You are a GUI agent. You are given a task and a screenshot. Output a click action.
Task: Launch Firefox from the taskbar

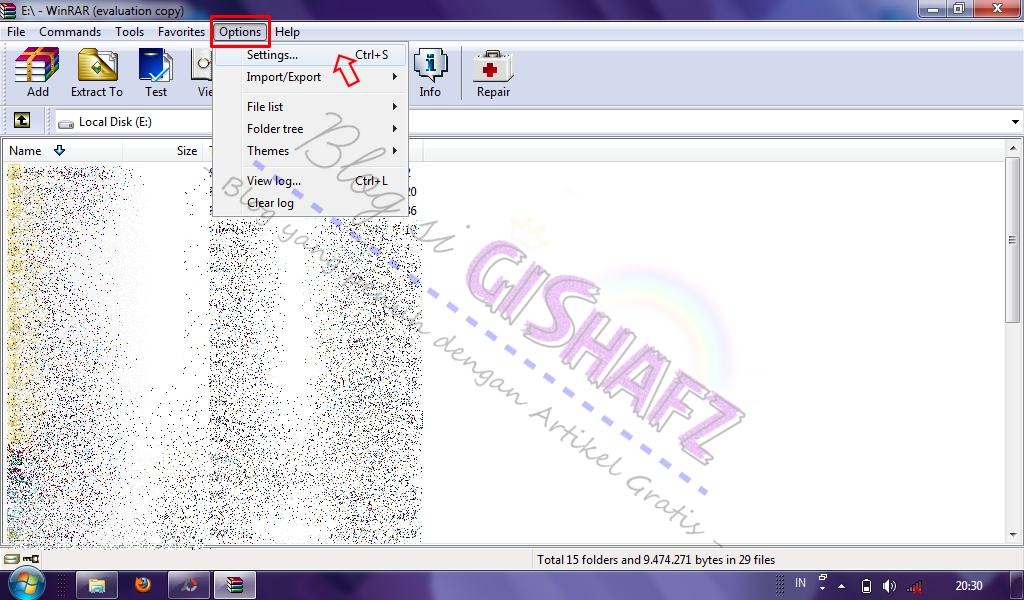click(143, 583)
